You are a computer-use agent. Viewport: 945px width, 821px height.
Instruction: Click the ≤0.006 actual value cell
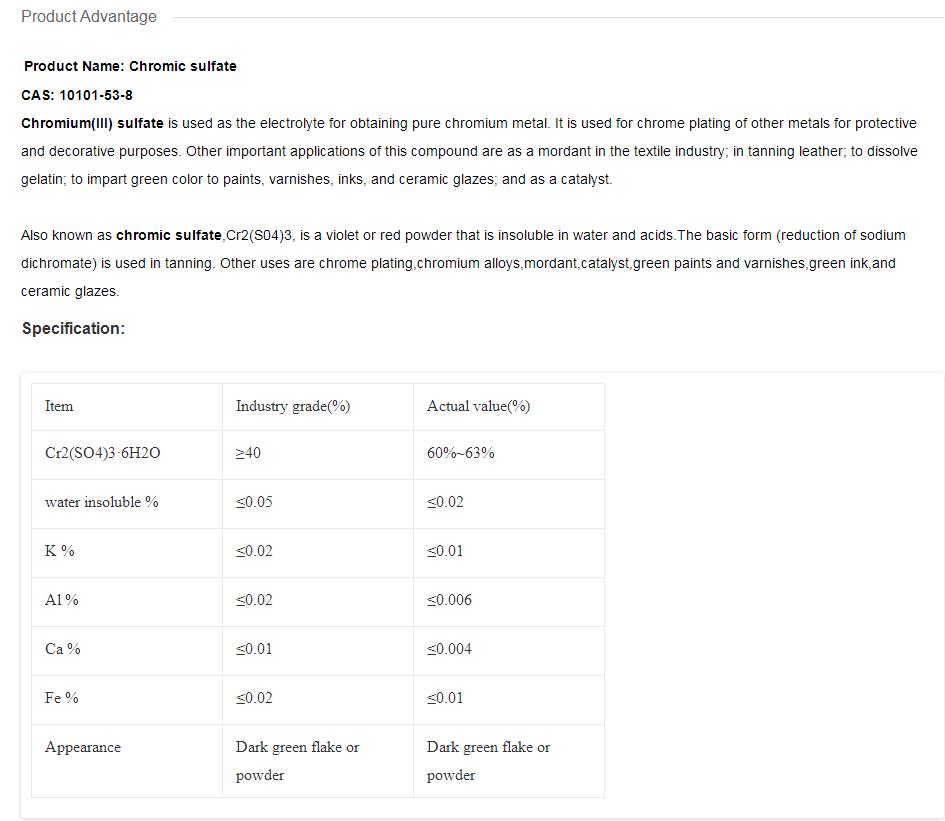pyautogui.click(x=509, y=602)
